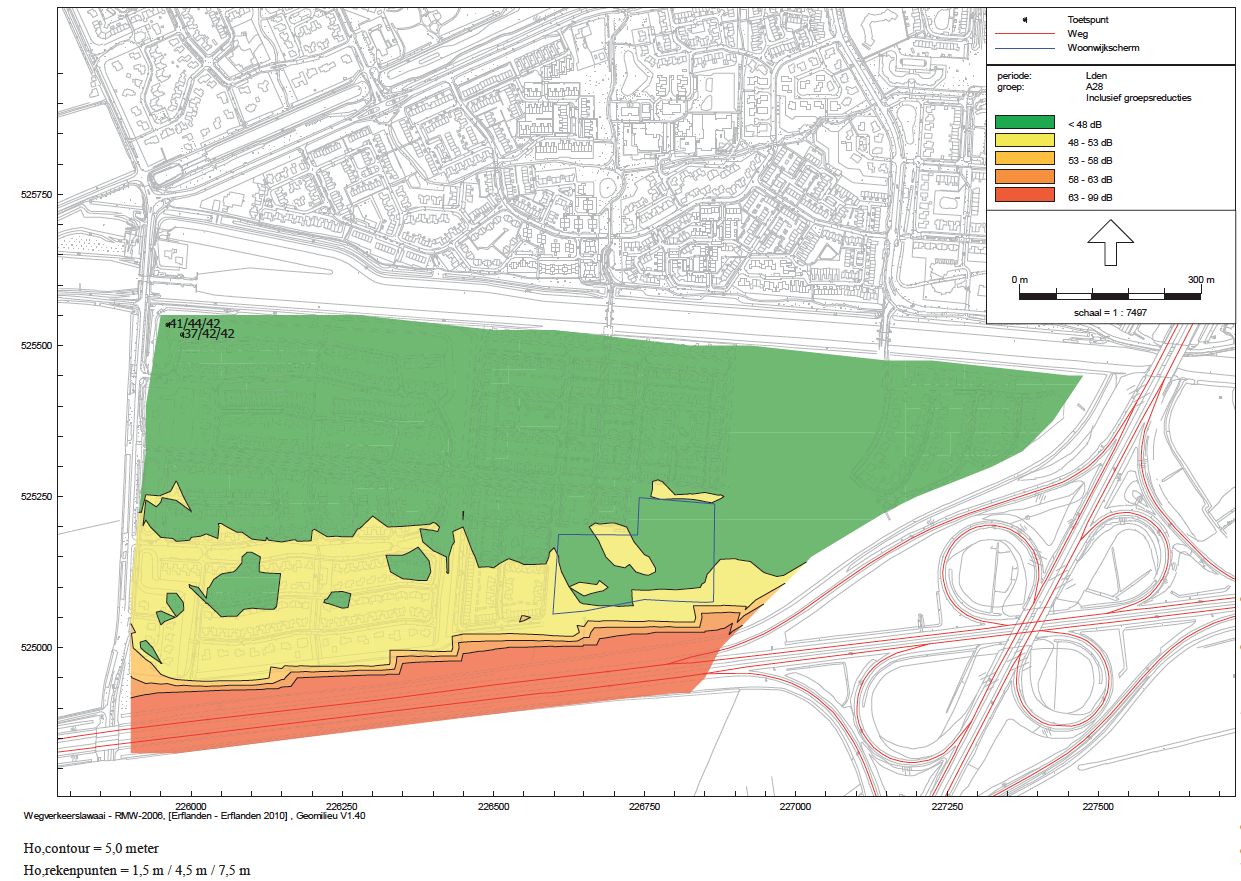The width and height of the screenshot is (1241, 881).
Task: Click the '53 - 58 dB' legend text
Action: coord(1090,161)
